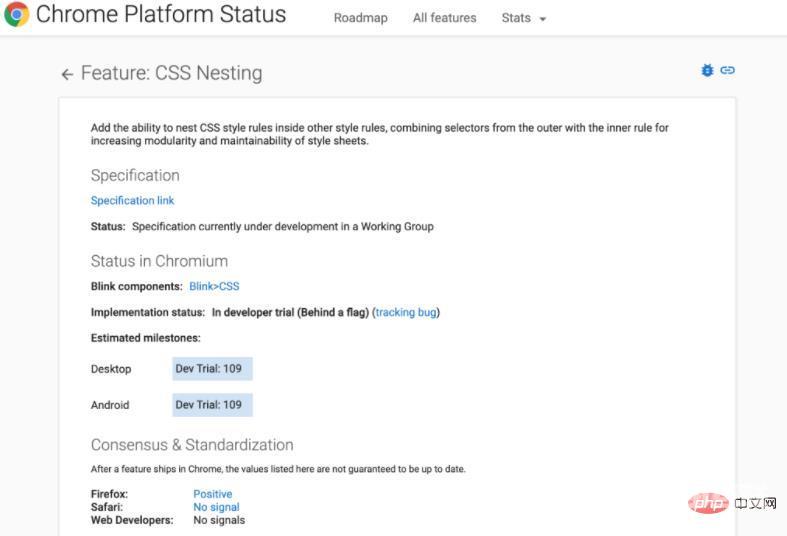Click the Android Dev Trial: 109 milestone

pos(212,405)
